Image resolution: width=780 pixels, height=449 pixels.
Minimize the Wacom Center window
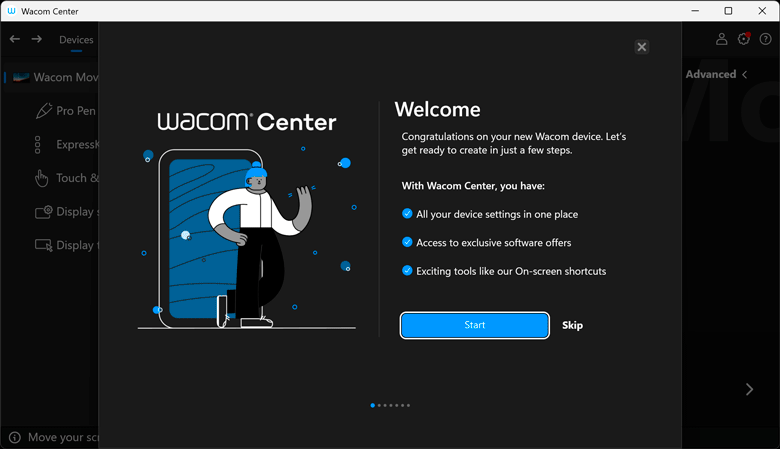(695, 11)
